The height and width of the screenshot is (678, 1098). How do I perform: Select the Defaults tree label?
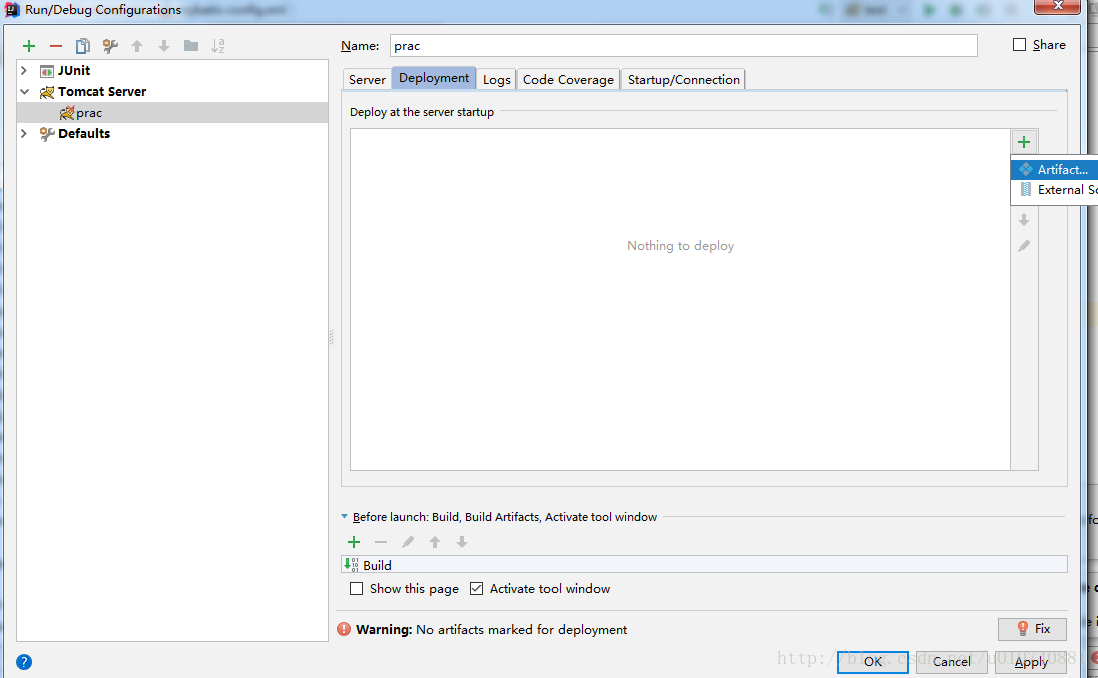84,134
